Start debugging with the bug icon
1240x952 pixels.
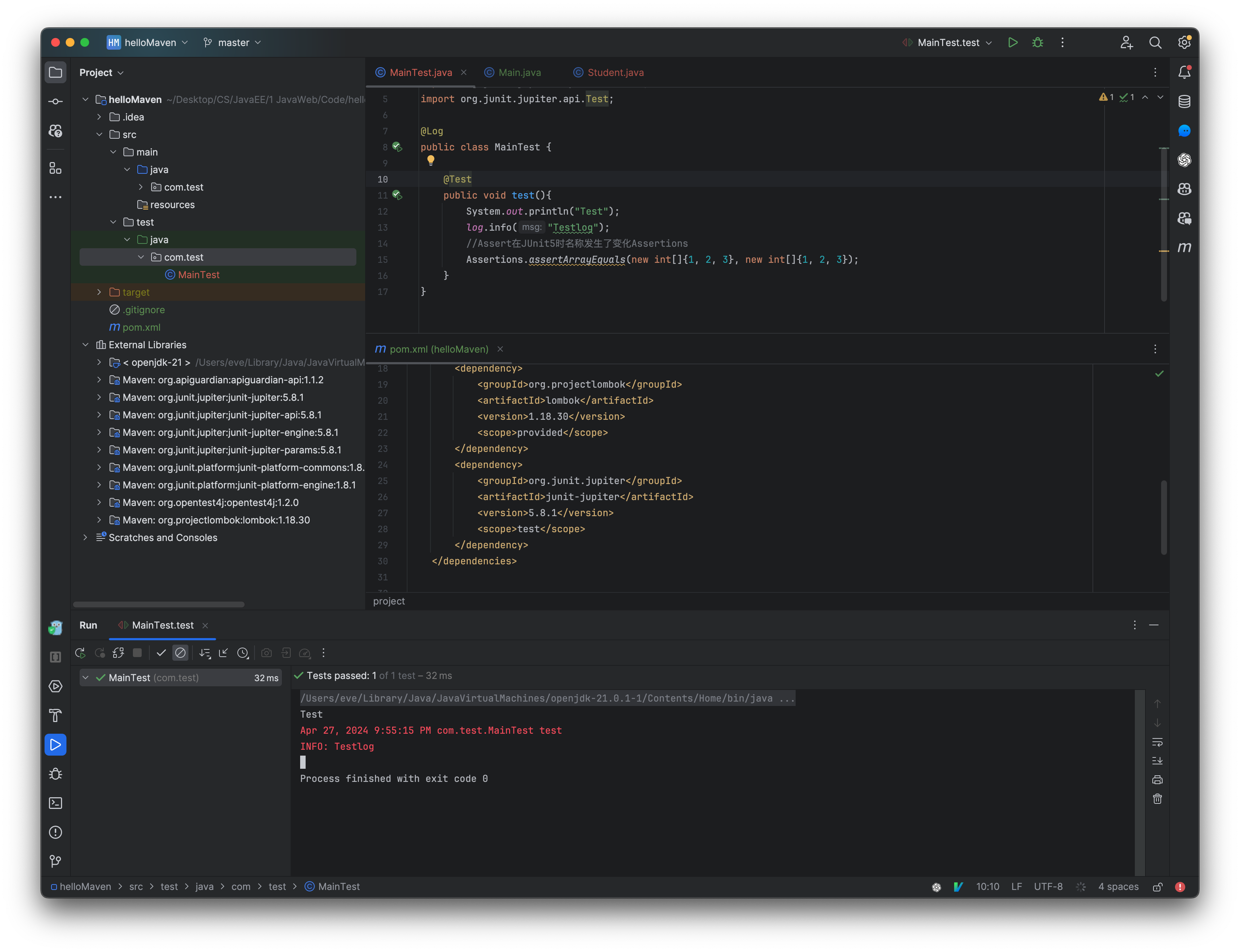coord(1038,42)
